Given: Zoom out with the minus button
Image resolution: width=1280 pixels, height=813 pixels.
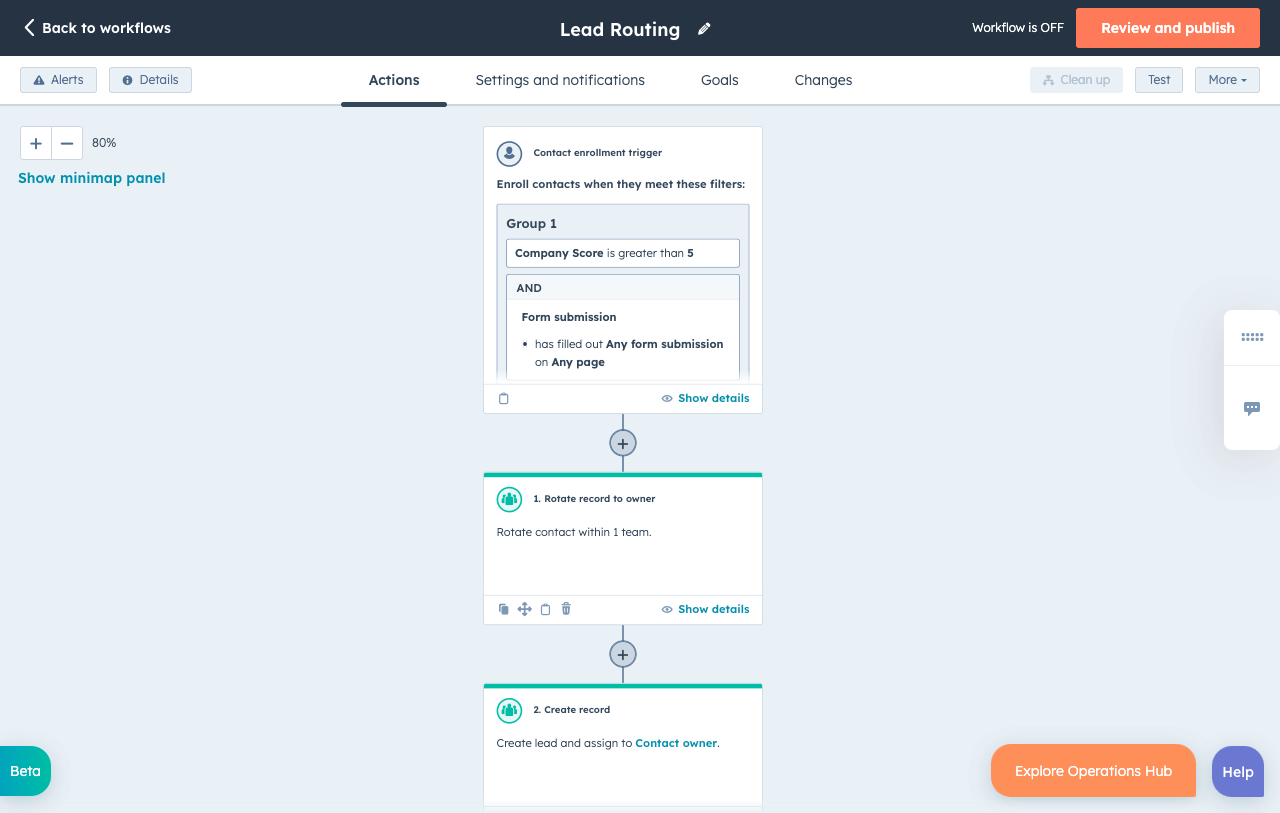Looking at the screenshot, I should click(x=66, y=143).
